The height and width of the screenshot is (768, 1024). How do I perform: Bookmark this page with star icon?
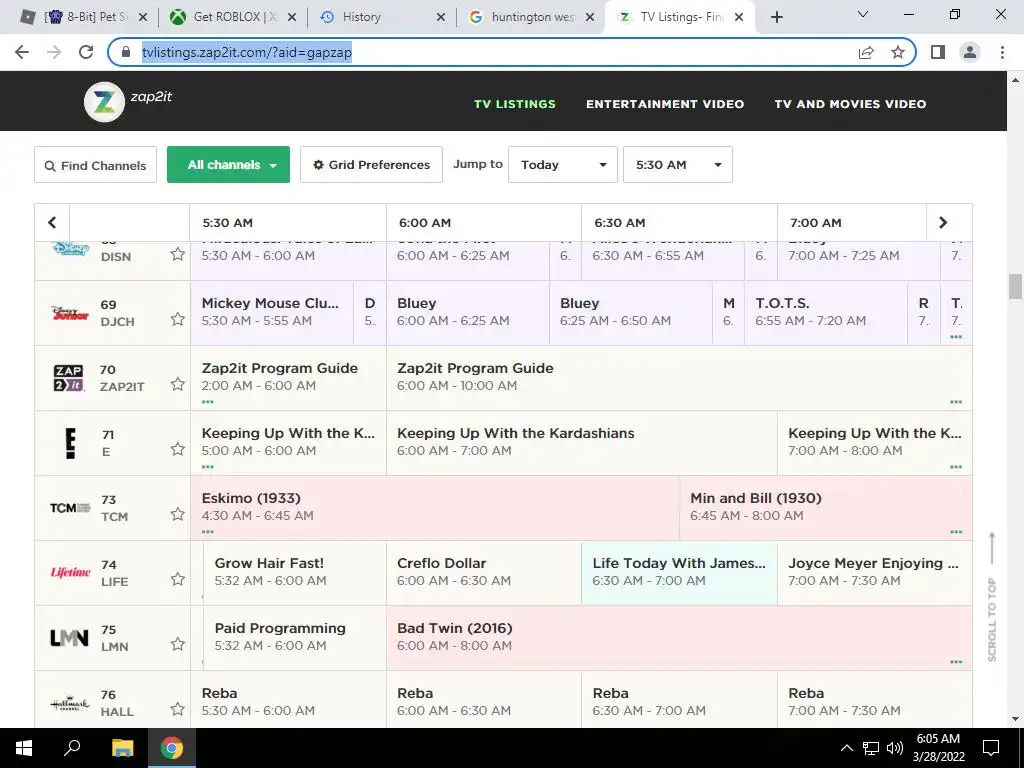(x=898, y=52)
